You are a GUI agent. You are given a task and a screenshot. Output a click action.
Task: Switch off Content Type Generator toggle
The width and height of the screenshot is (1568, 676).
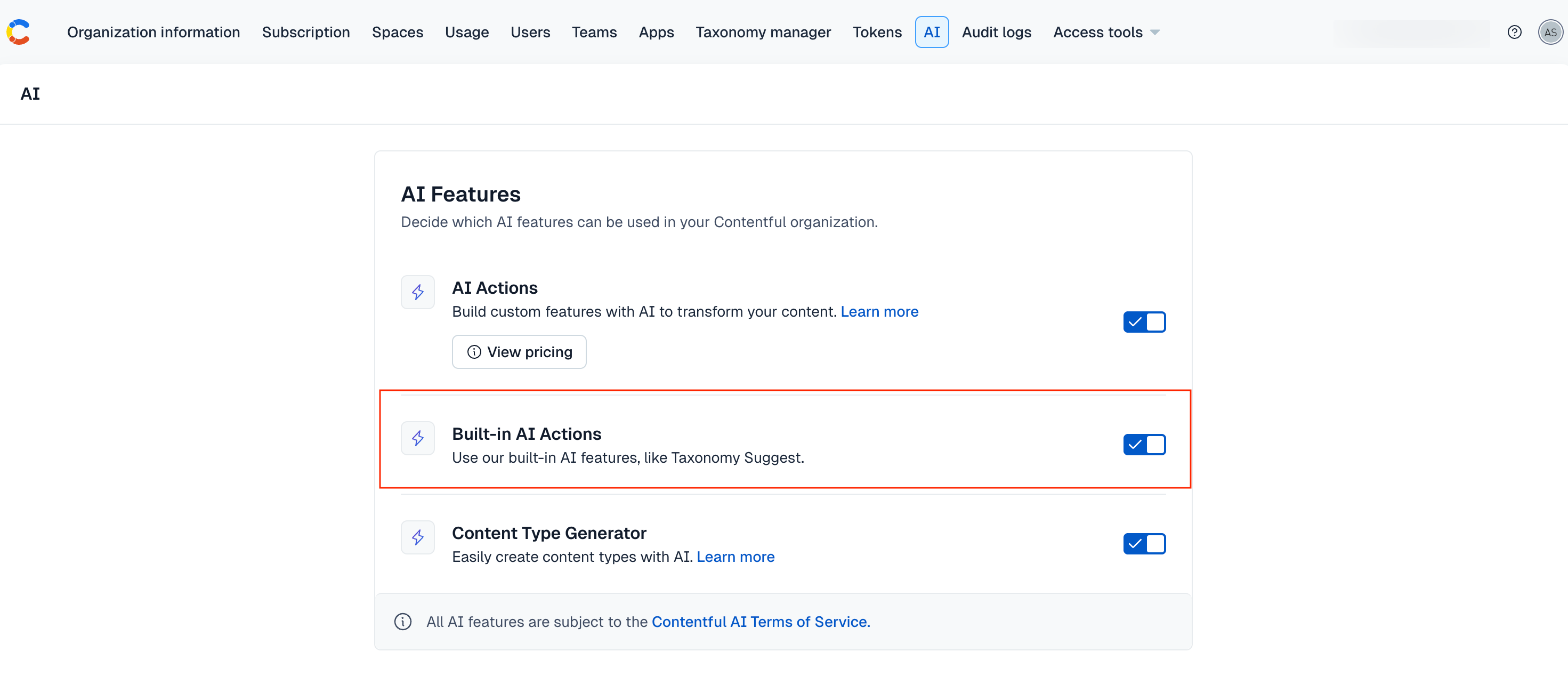tap(1144, 544)
